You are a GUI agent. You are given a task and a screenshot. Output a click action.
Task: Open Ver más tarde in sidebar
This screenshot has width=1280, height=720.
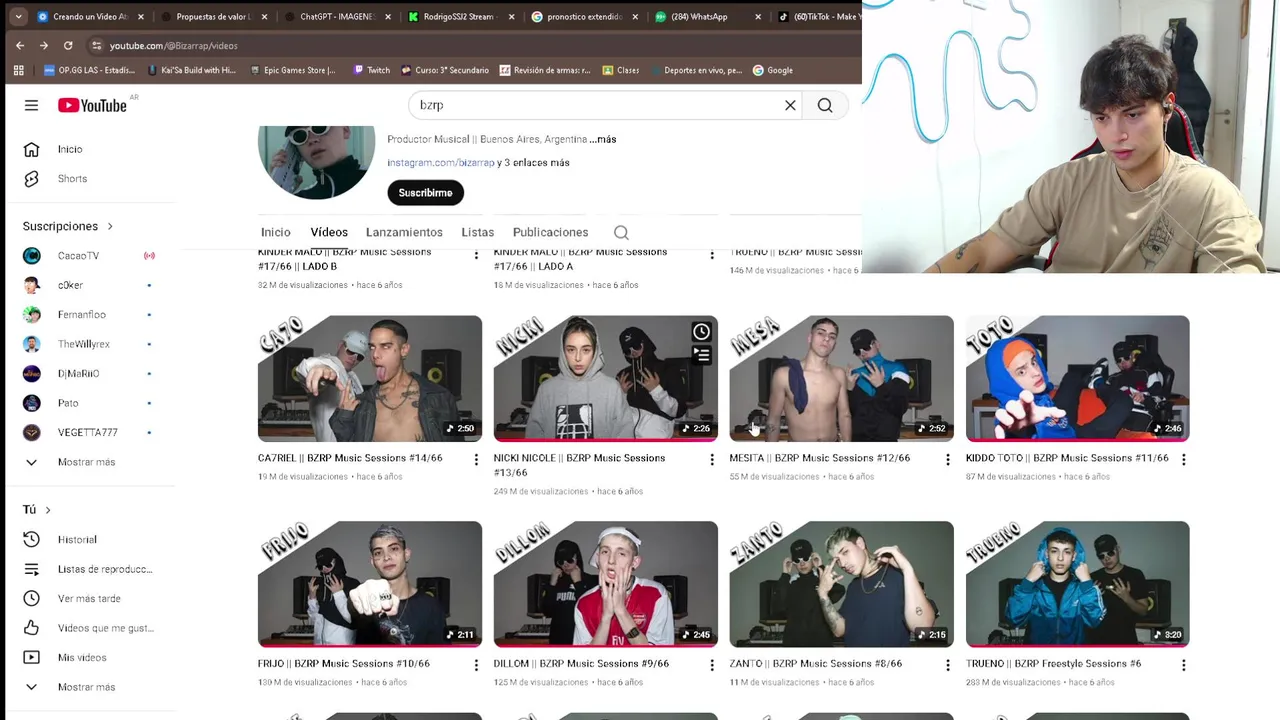click(x=90, y=599)
